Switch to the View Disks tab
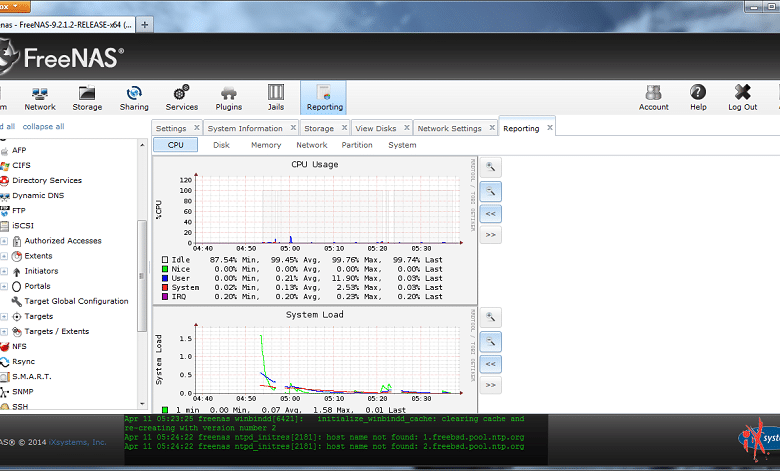Image resolution: width=780 pixels, height=471 pixels. (376, 128)
